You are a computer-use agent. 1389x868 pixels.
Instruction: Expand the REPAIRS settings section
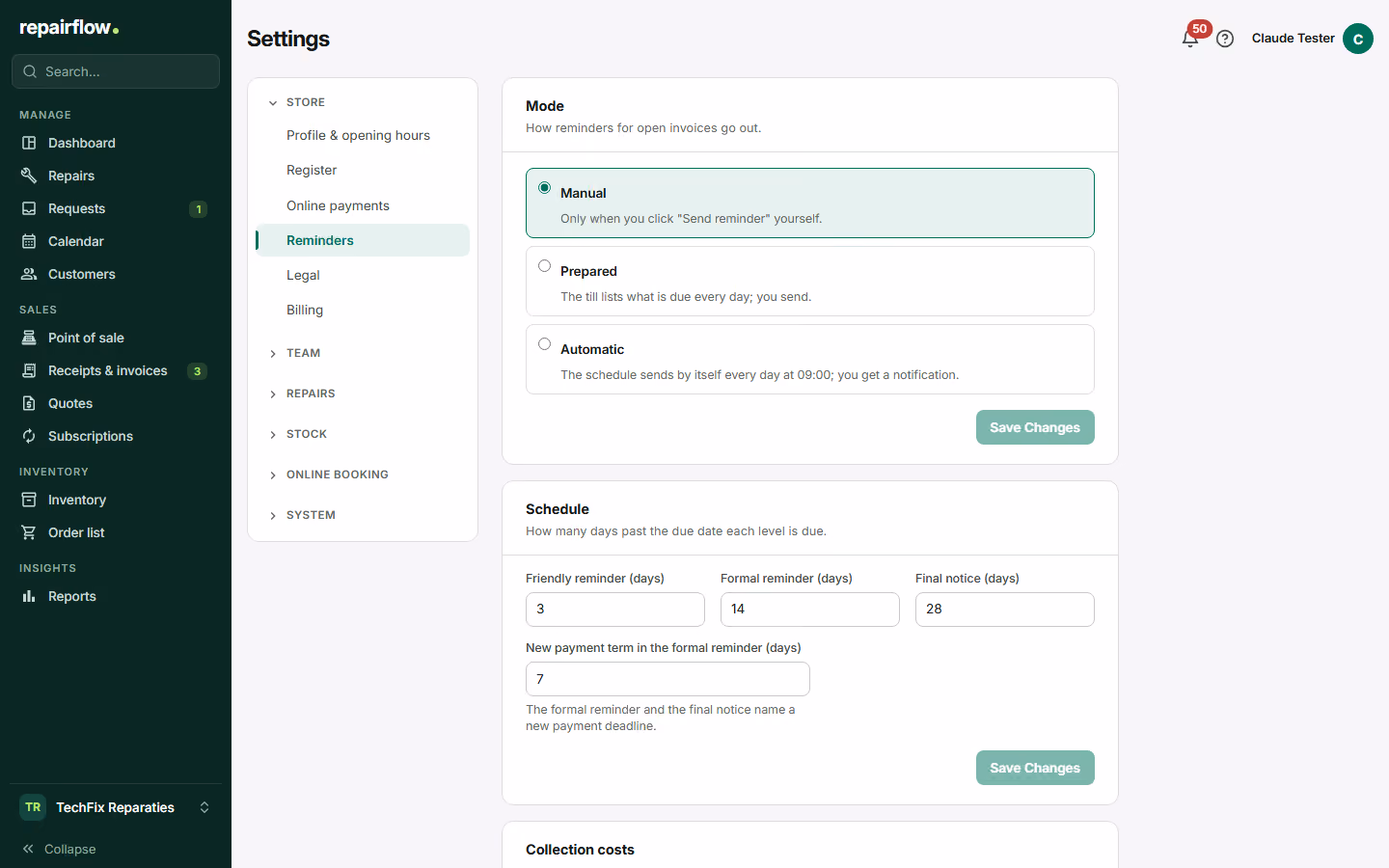(x=363, y=393)
